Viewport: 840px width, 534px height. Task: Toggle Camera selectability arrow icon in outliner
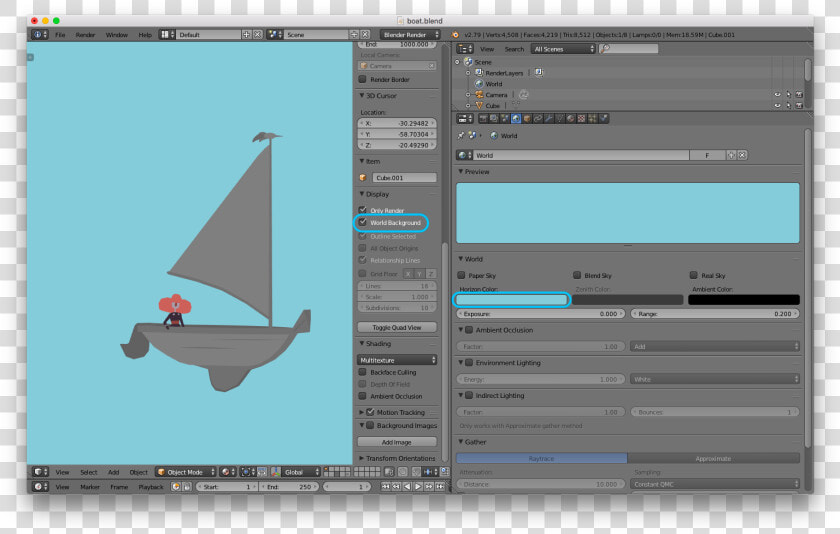click(x=788, y=95)
